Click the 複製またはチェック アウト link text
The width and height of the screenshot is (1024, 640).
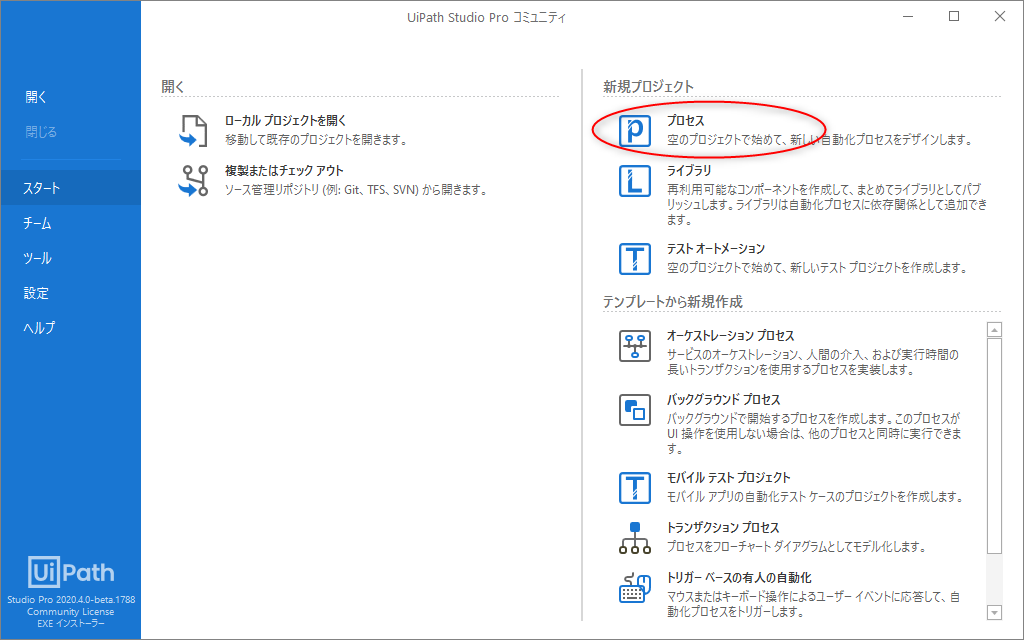(x=284, y=171)
